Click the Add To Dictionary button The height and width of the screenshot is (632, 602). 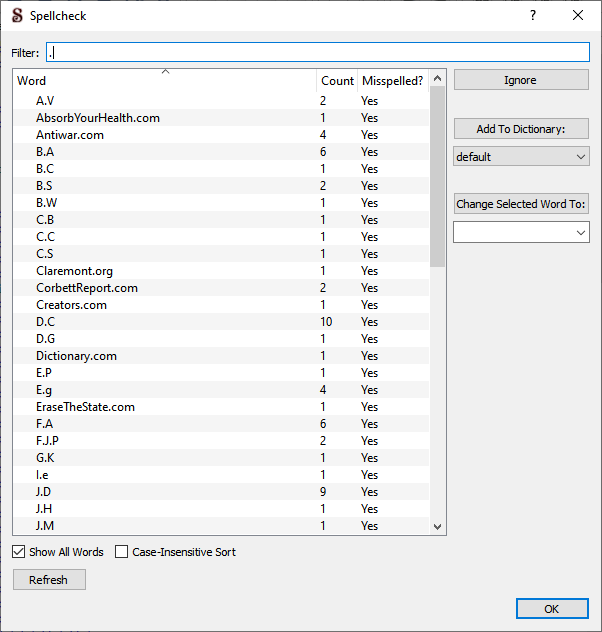click(521, 129)
